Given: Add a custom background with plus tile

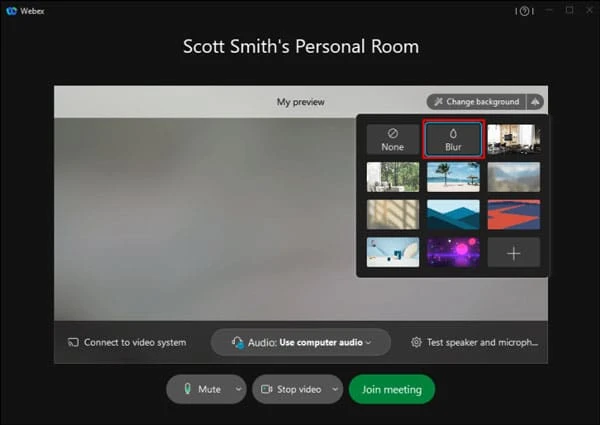Looking at the screenshot, I should tap(514, 252).
